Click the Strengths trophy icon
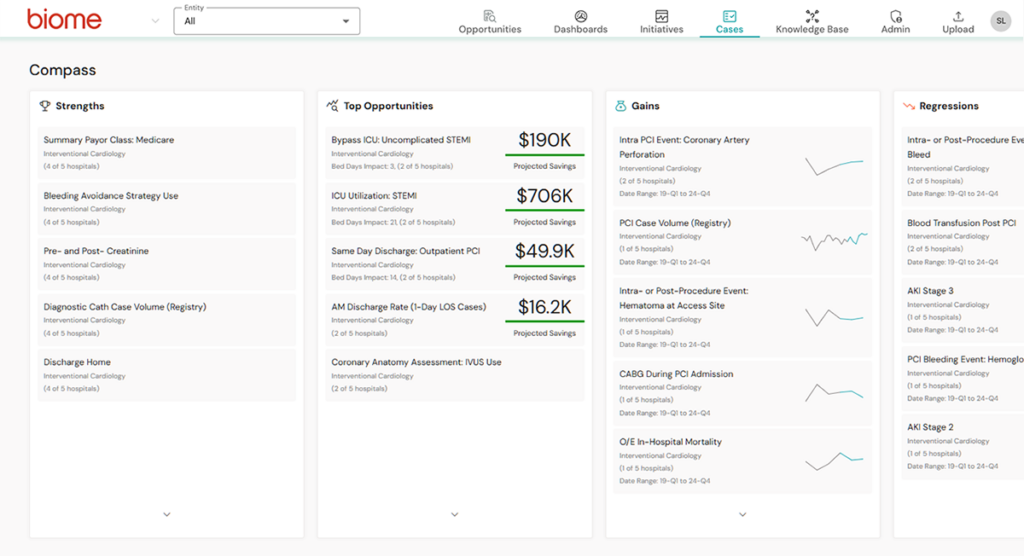1024x556 pixels. pos(45,106)
